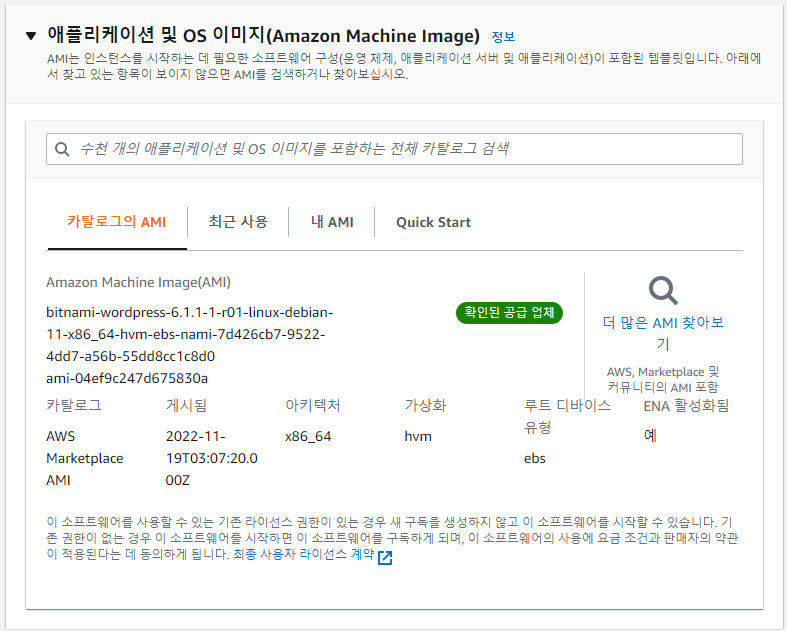Click the 아키텍처 column label

313,405
